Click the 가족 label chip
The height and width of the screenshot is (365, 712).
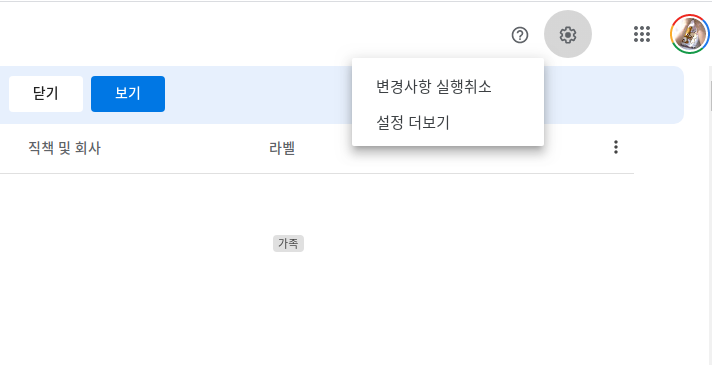(x=288, y=244)
